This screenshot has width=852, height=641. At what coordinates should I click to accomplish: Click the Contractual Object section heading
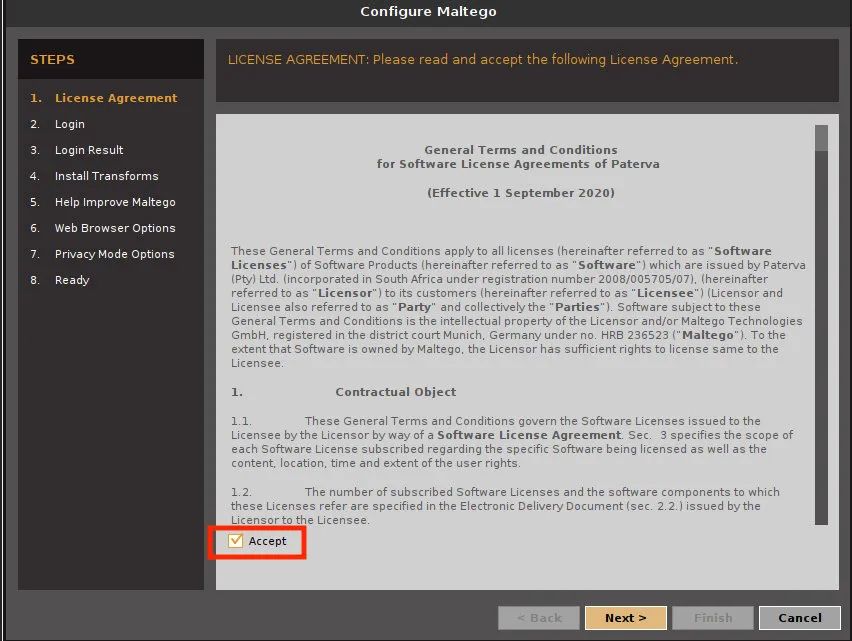tap(396, 392)
